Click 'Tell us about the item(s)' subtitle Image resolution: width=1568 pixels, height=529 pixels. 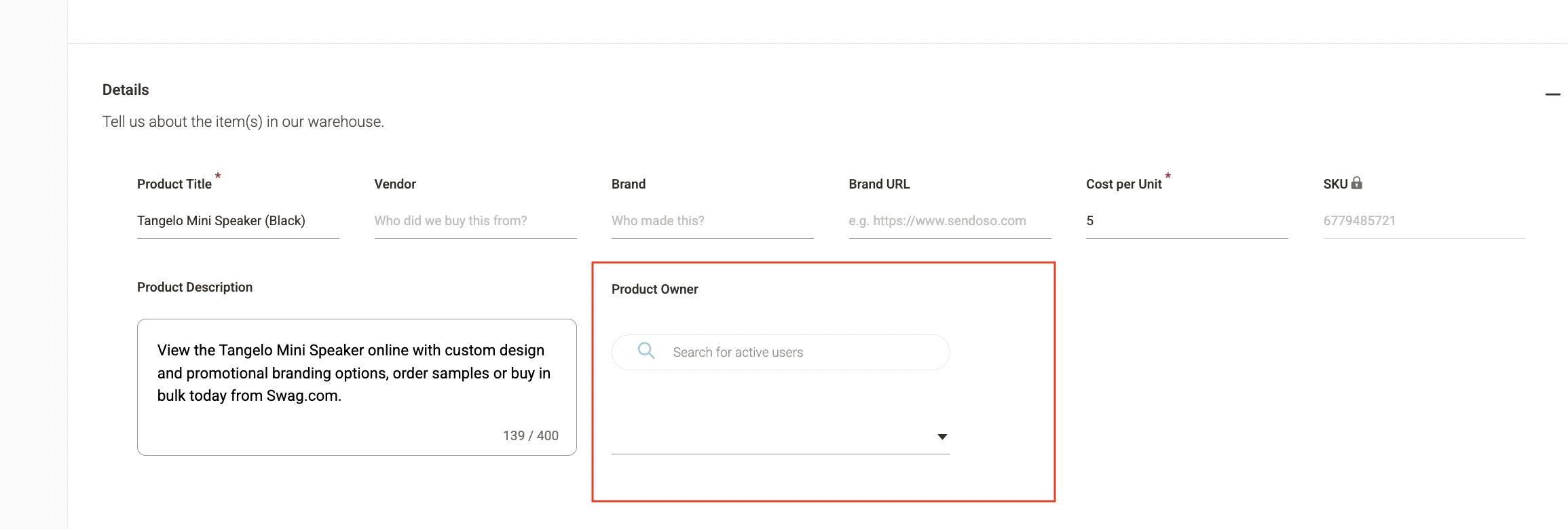[x=243, y=121]
